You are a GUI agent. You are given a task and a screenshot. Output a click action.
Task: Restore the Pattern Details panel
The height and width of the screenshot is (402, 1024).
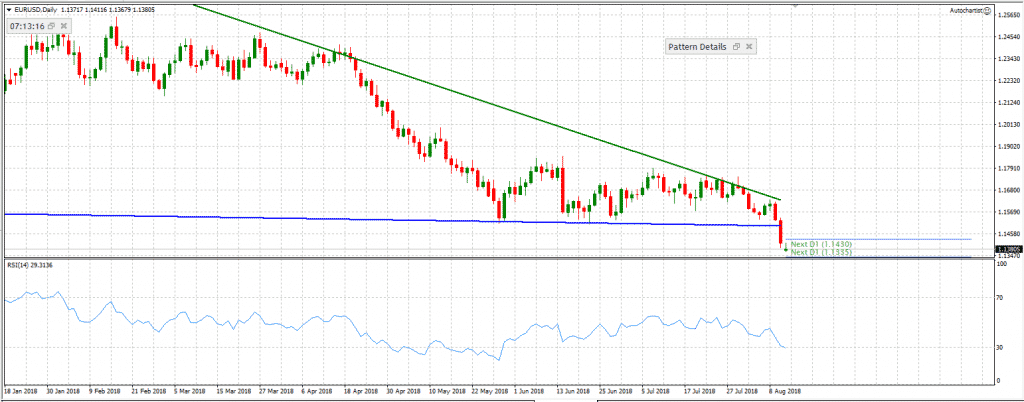736,47
